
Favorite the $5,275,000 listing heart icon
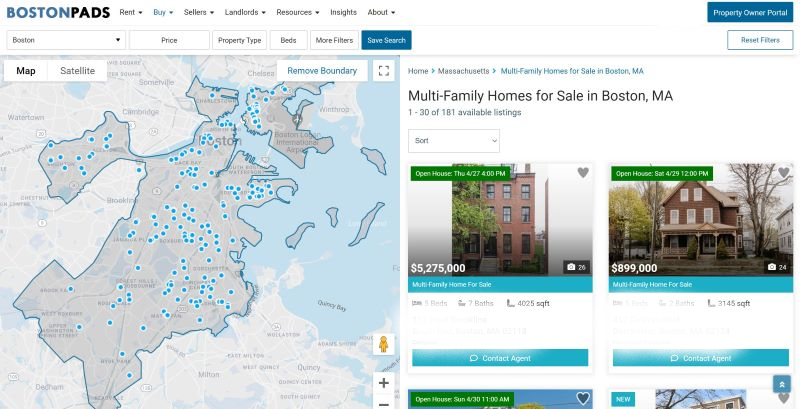[x=583, y=173]
